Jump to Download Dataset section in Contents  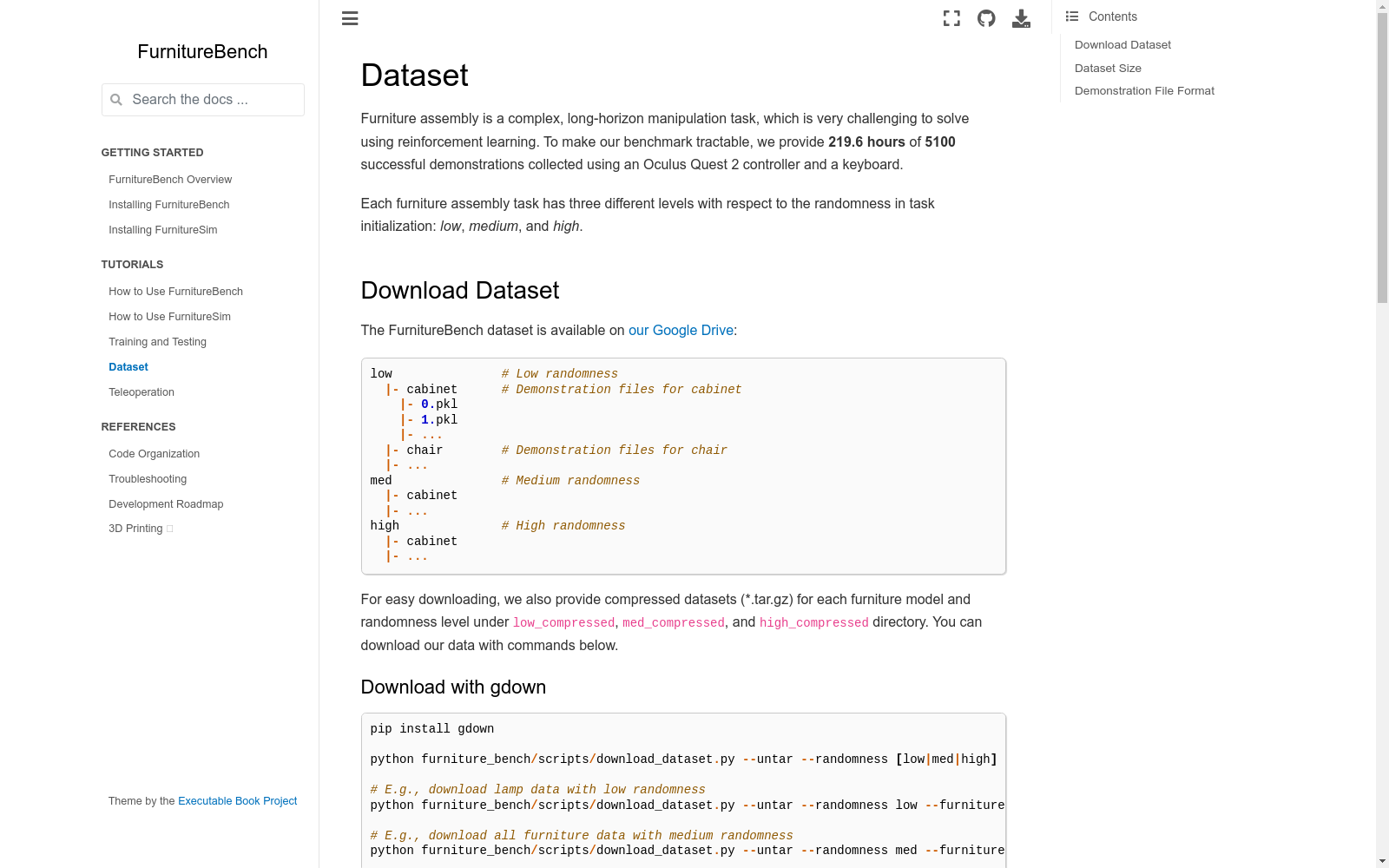pyautogui.click(x=1122, y=45)
